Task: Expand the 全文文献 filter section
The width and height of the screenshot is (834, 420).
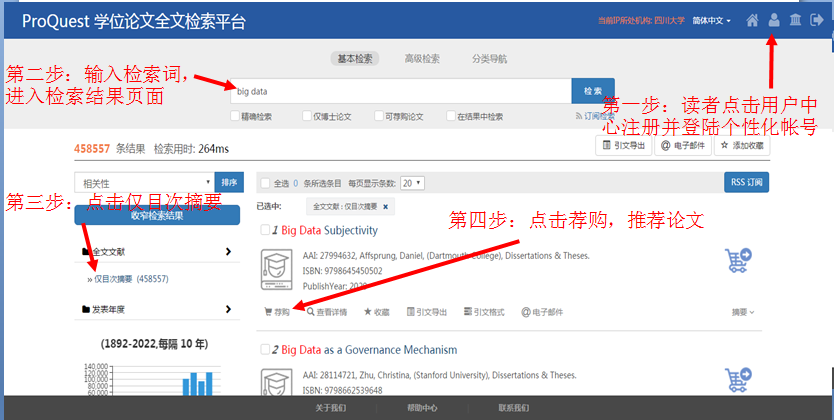Action: pyautogui.click(x=157, y=251)
